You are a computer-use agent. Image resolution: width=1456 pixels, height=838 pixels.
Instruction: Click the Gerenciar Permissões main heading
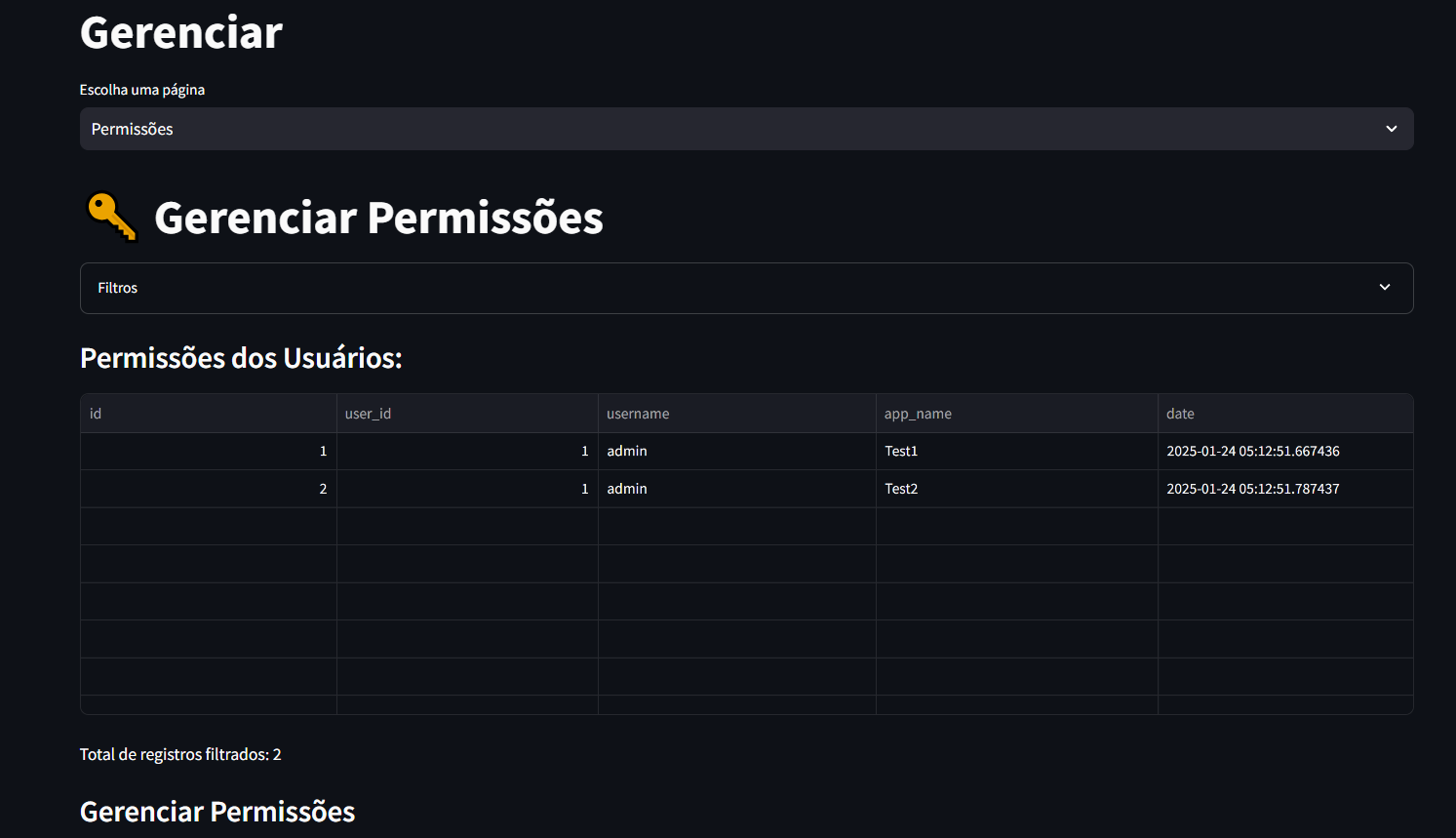[x=378, y=218]
